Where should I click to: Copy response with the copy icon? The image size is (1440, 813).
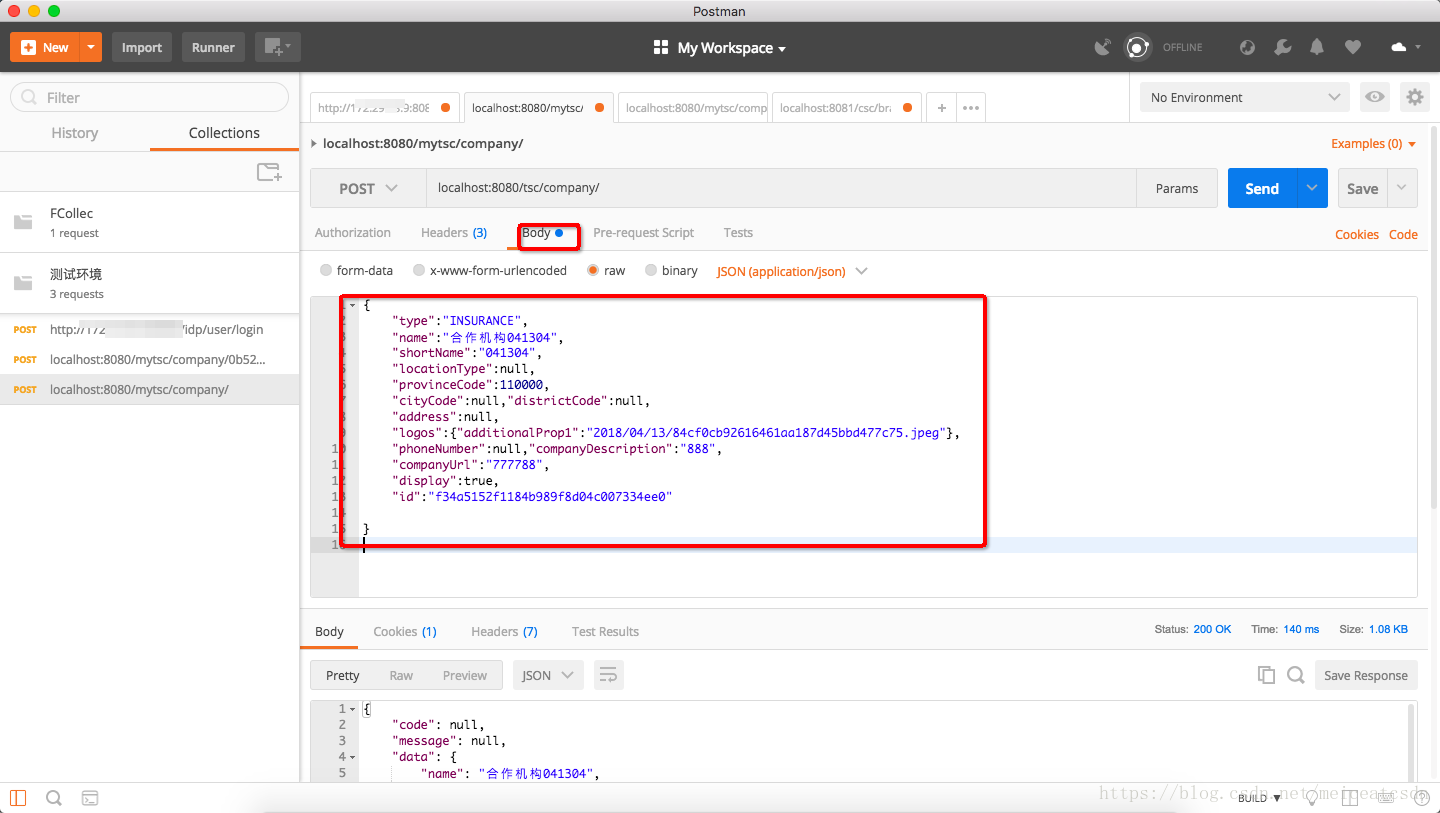[1266, 675]
